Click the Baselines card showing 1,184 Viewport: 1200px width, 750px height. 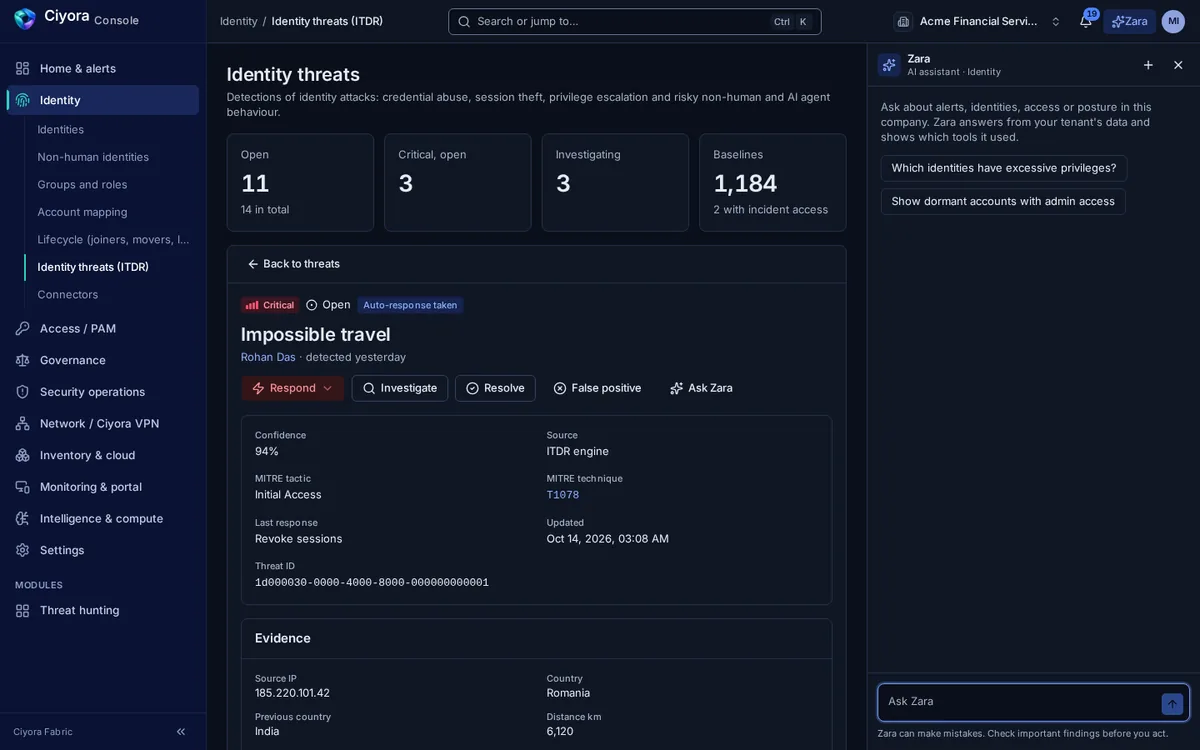tap(773, 183)
